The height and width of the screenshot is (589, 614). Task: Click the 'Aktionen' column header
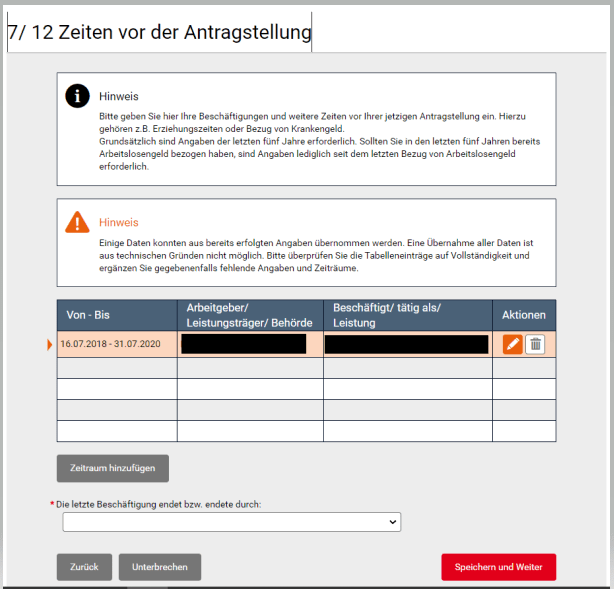point(524,315)
